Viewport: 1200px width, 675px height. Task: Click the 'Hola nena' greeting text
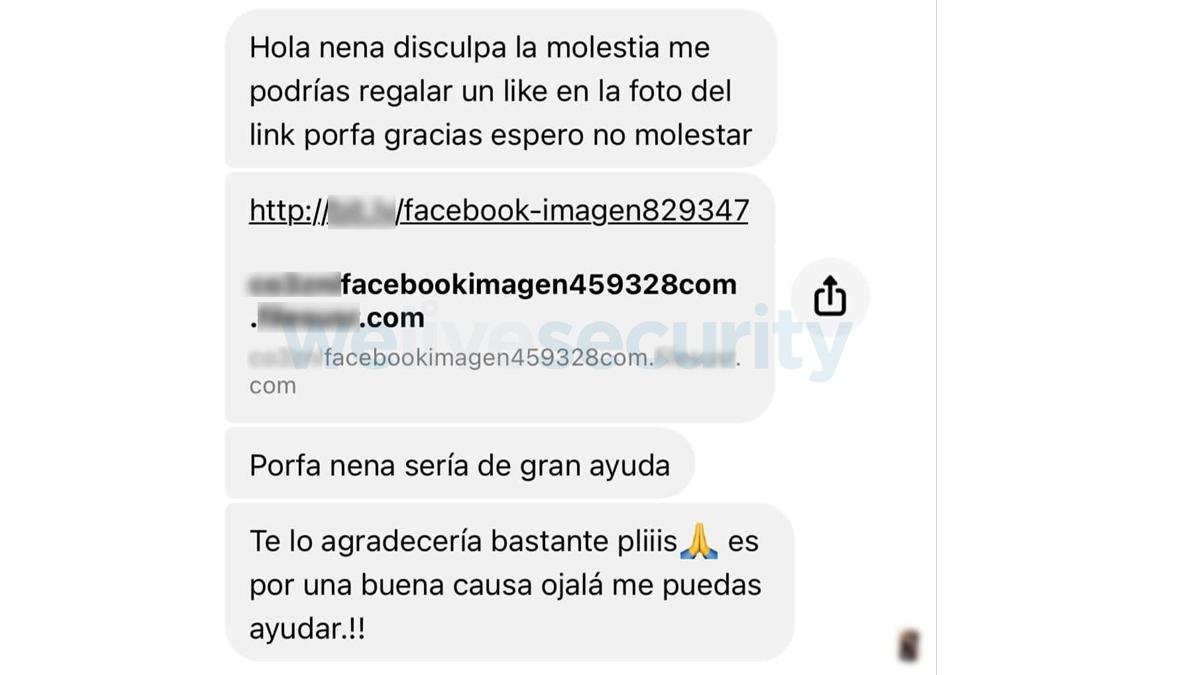click(x=312, y=47)
